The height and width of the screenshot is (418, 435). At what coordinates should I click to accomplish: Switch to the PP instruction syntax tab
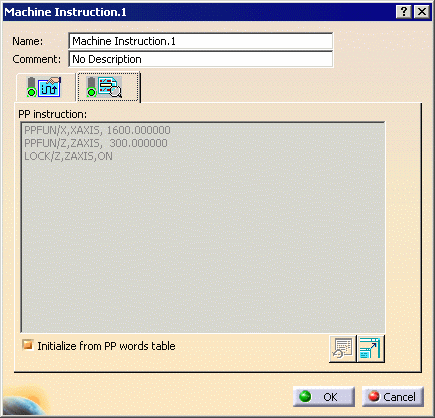(x=108, y=87)
